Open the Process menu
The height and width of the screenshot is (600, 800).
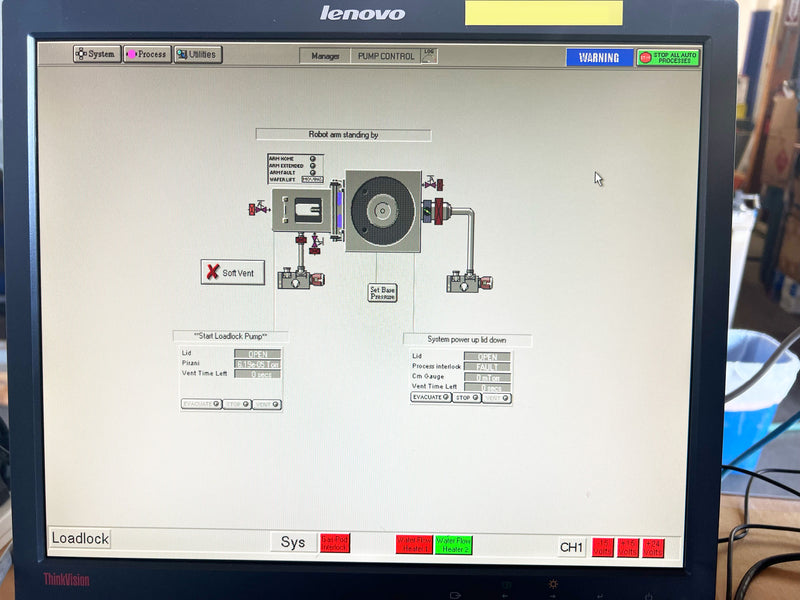coord(147,54)
